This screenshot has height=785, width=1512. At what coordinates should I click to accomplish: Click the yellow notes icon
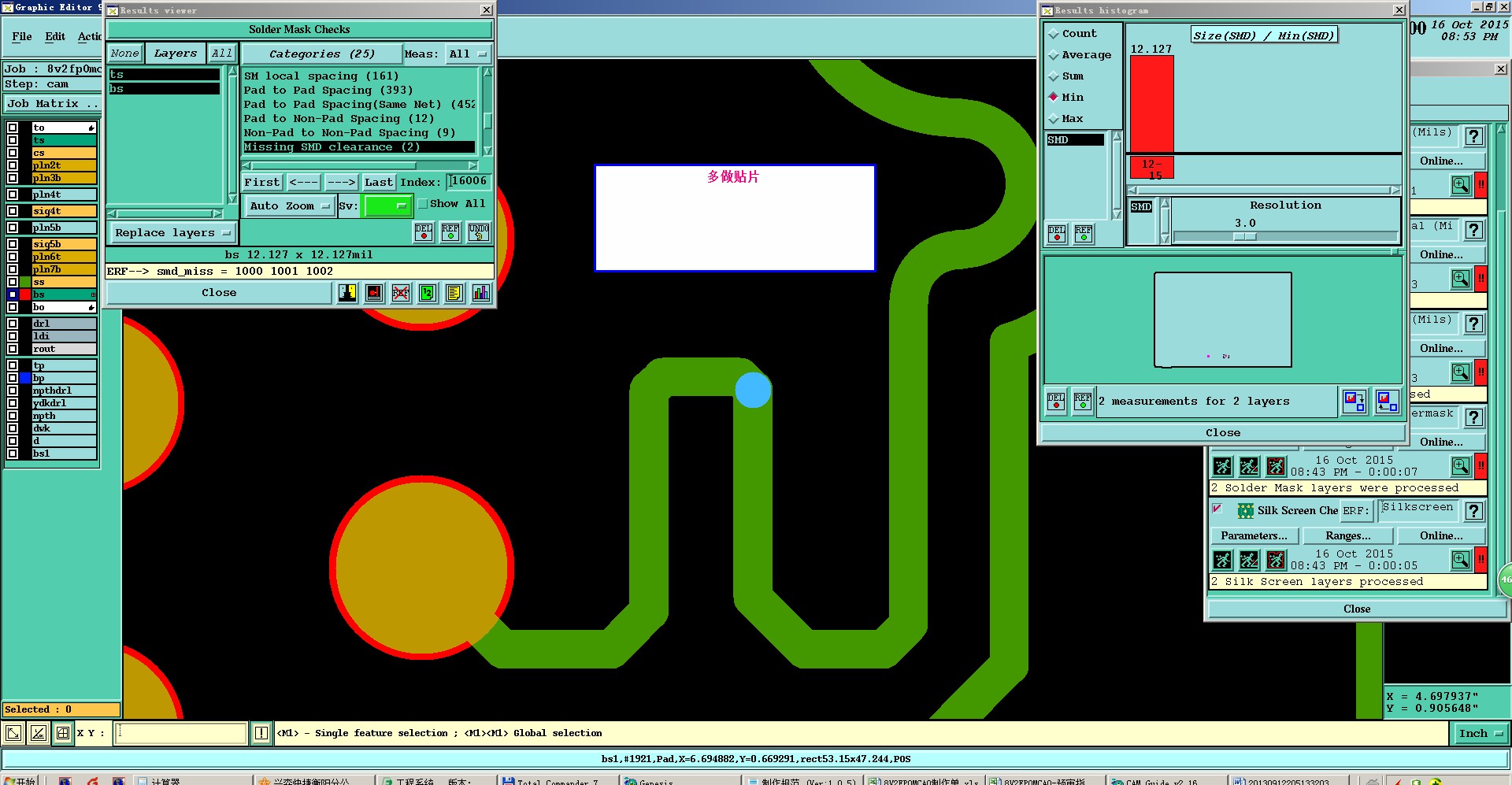[454, 293]
